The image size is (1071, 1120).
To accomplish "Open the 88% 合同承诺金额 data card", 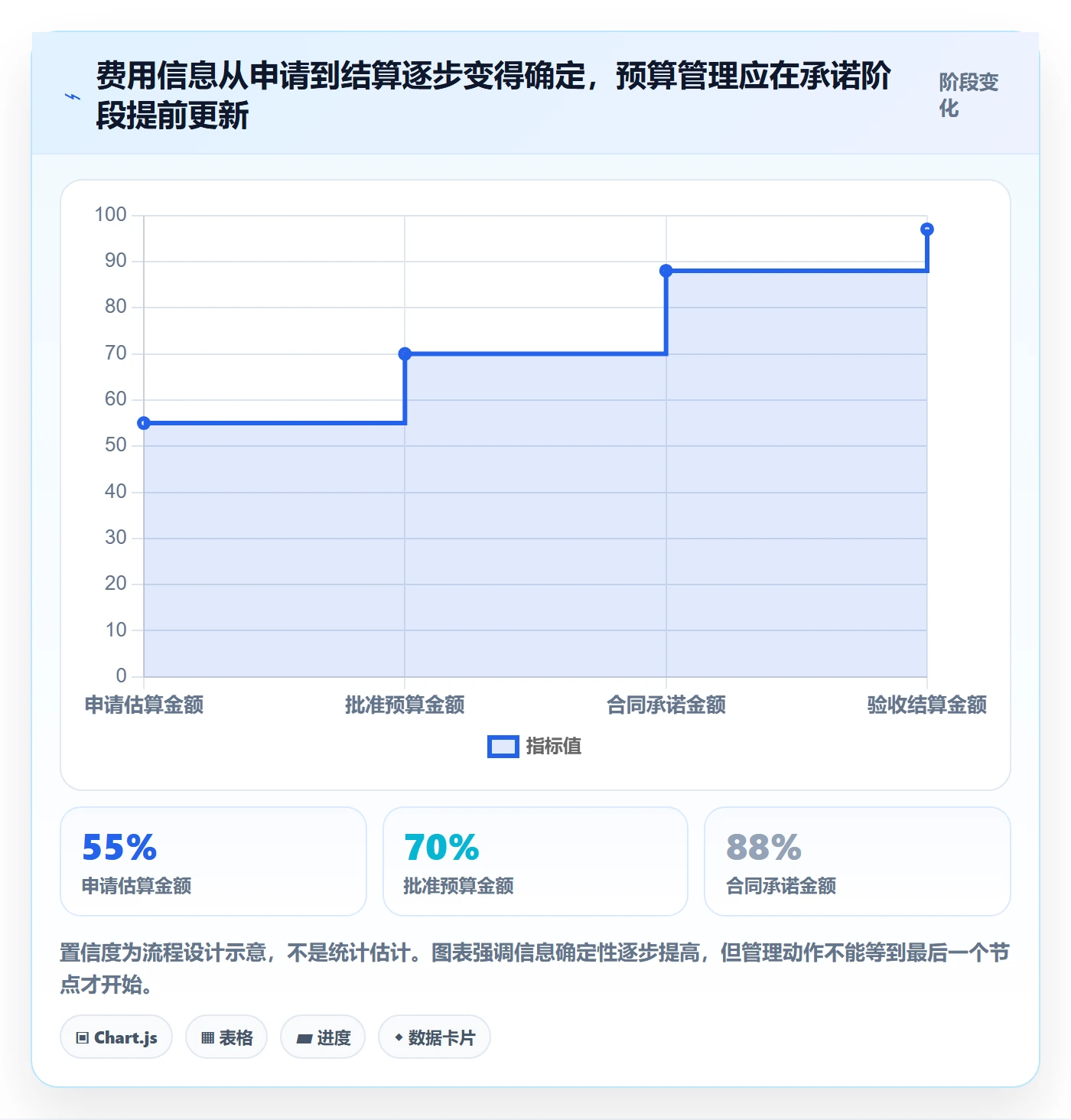I will [858, 861].
